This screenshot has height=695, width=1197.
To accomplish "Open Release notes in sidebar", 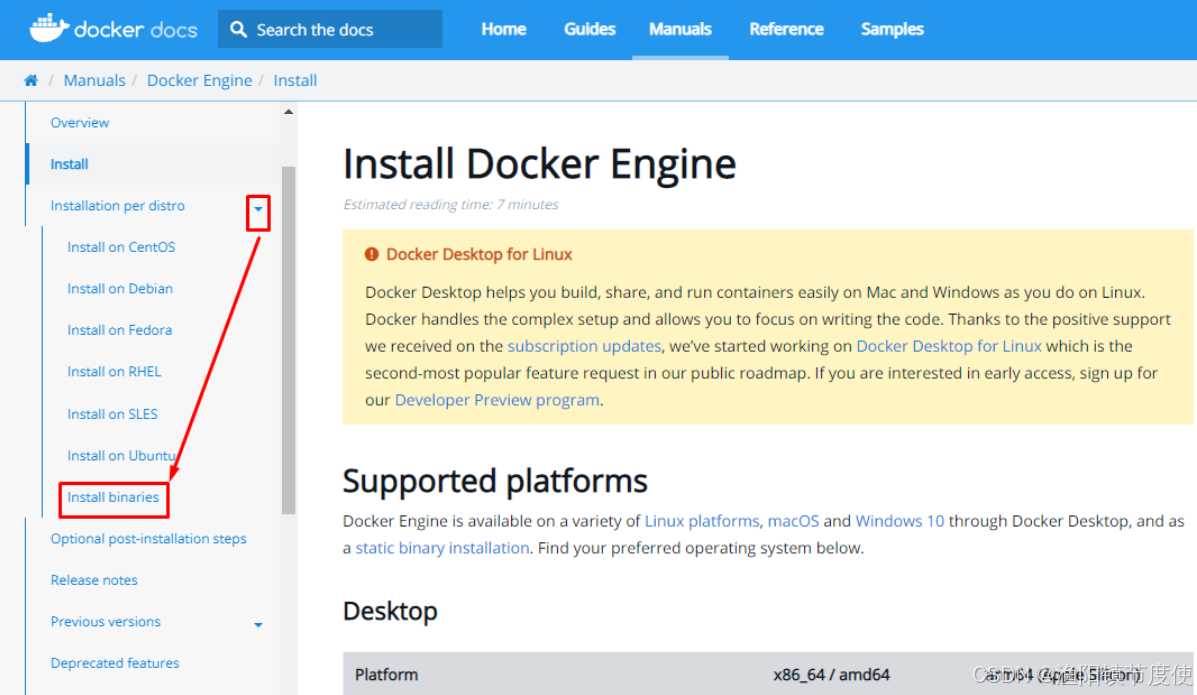I will pos(94,580).
